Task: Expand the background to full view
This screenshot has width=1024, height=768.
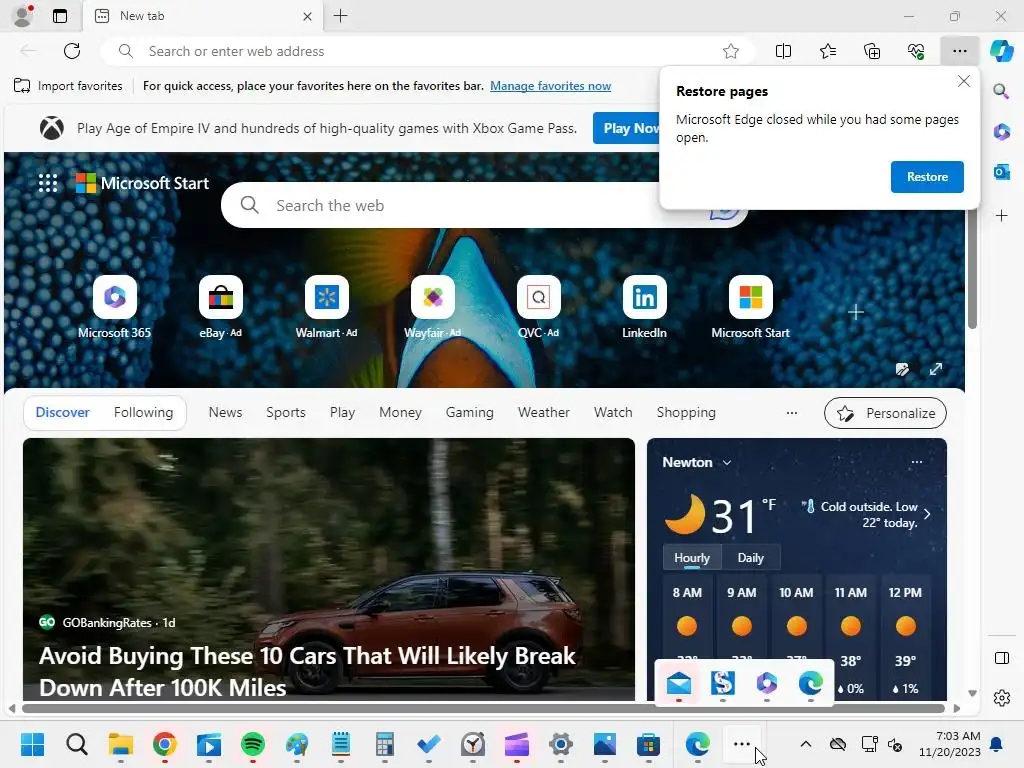Action: [x=936, y=370]
